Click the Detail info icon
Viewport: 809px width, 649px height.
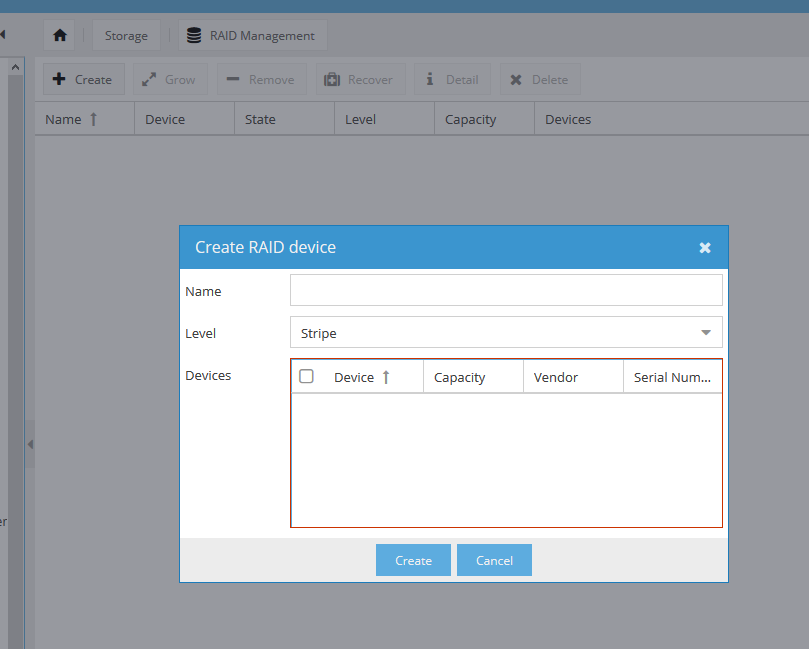(x=430, y=79)
